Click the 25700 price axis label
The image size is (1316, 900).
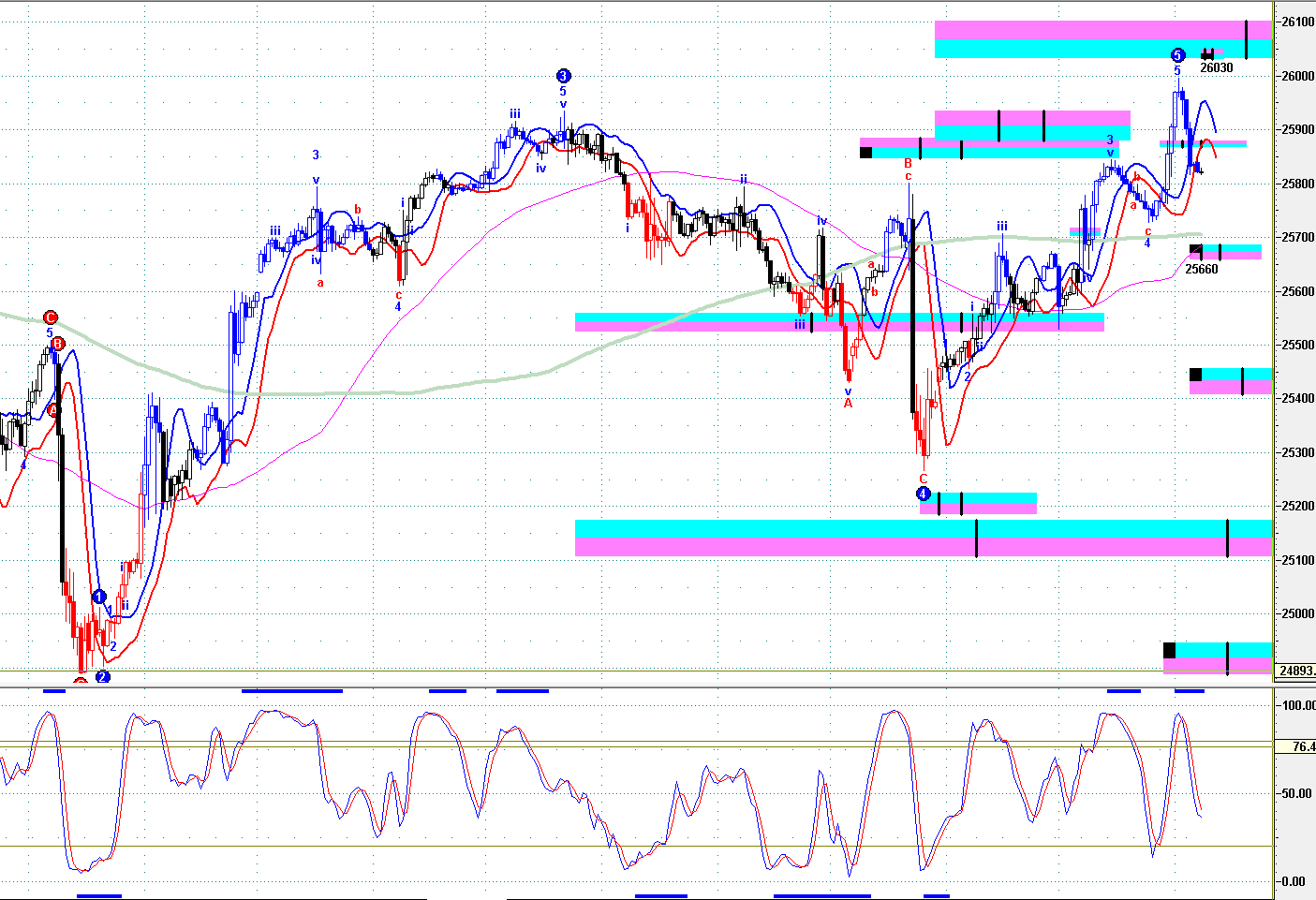[x=1297, y=237]
